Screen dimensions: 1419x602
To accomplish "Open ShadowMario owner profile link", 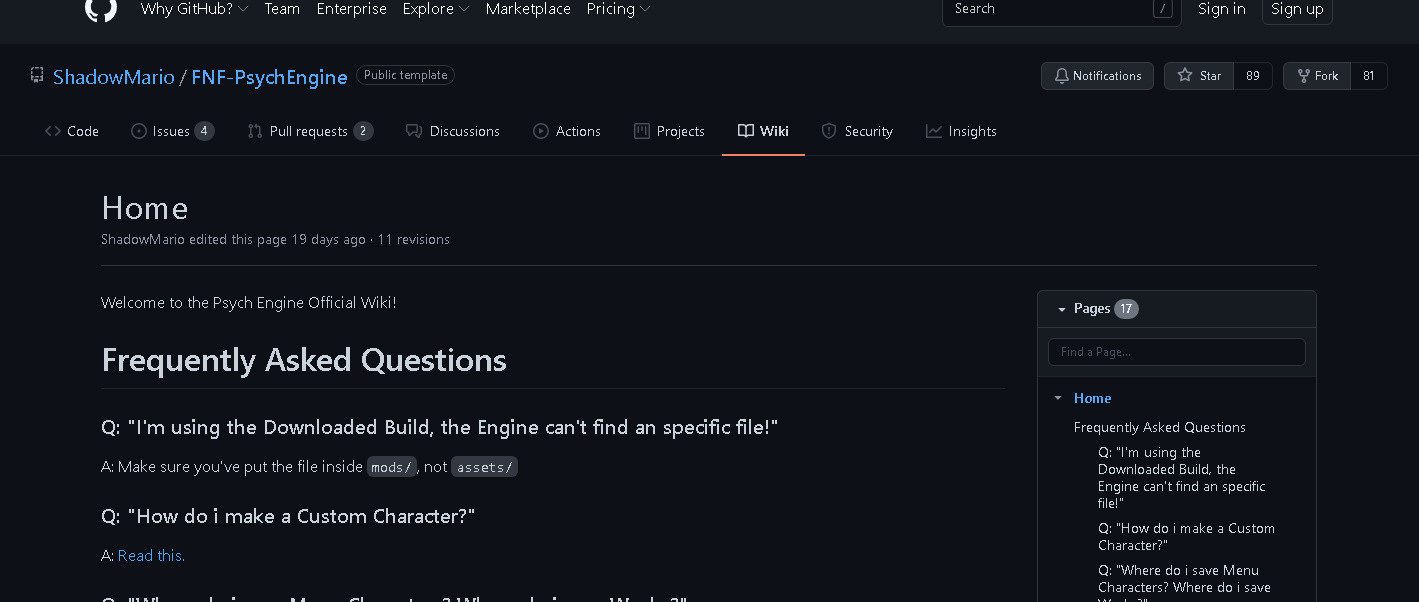I will [114, 77].
